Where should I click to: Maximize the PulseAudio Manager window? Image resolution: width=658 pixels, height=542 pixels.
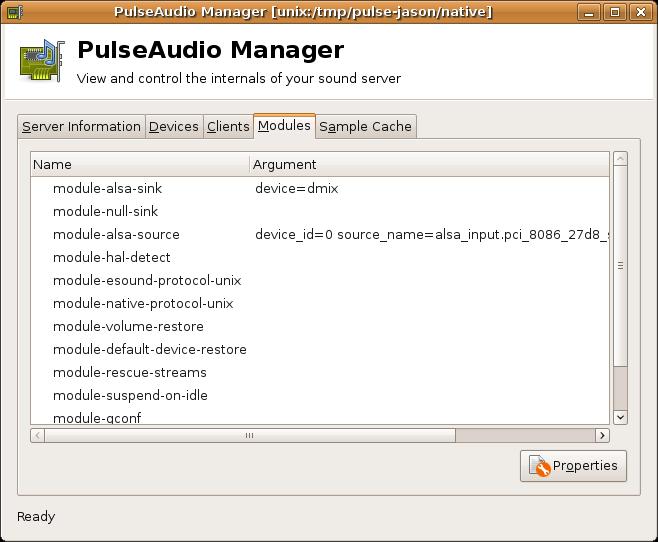(x=615, y=12)
